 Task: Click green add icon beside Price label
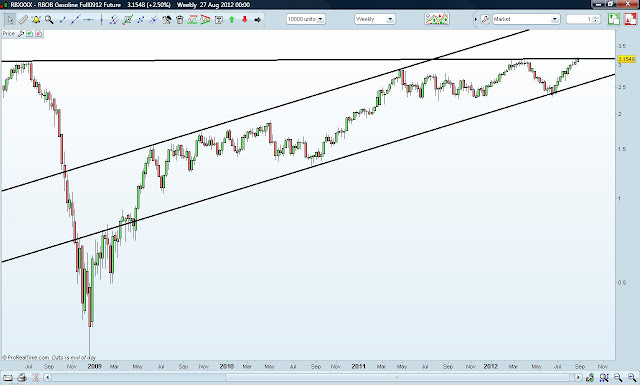(x=29, y=34)
